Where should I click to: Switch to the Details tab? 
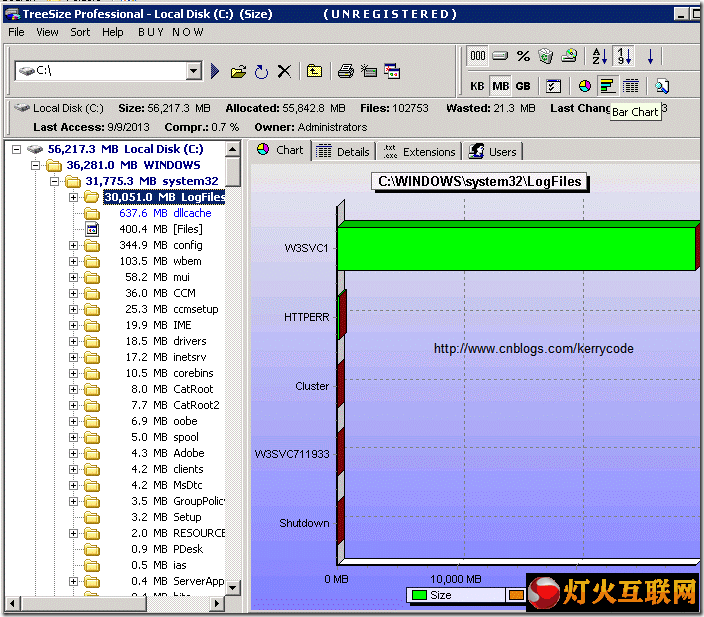343,152
